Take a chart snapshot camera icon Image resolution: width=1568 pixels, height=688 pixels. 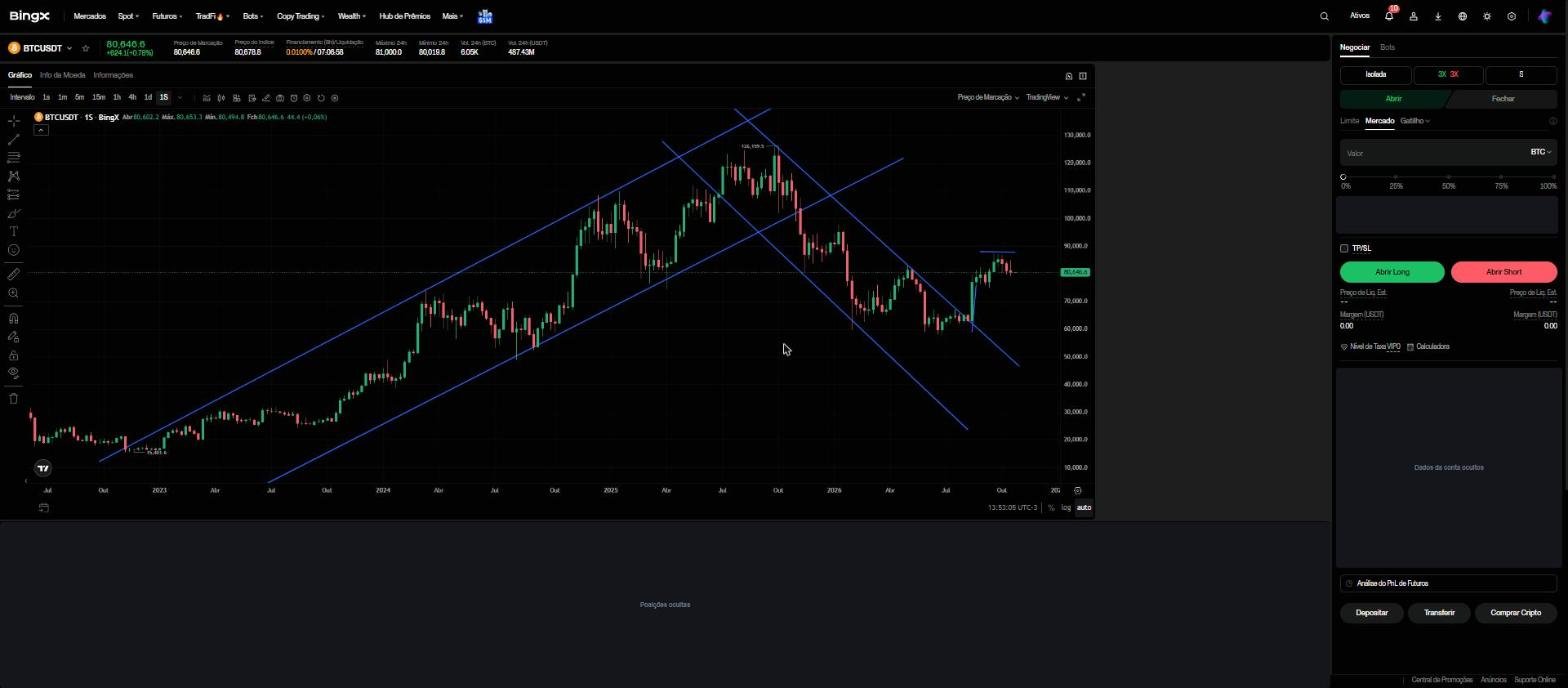(x=279, y=97)
